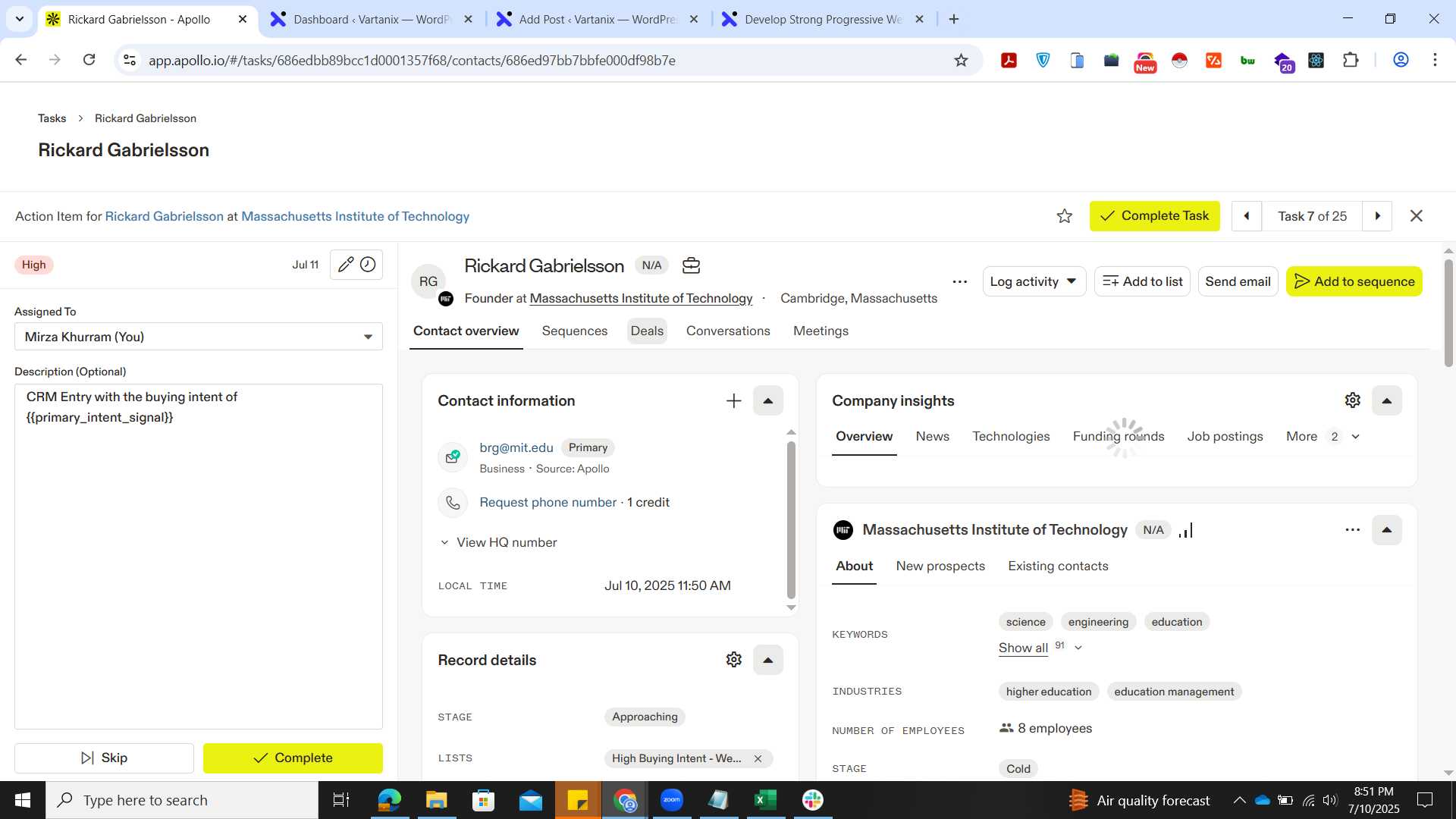Click Tasks breadcrumb link
The height and width of the screenshot is (819, 1456).
point(52,118)
